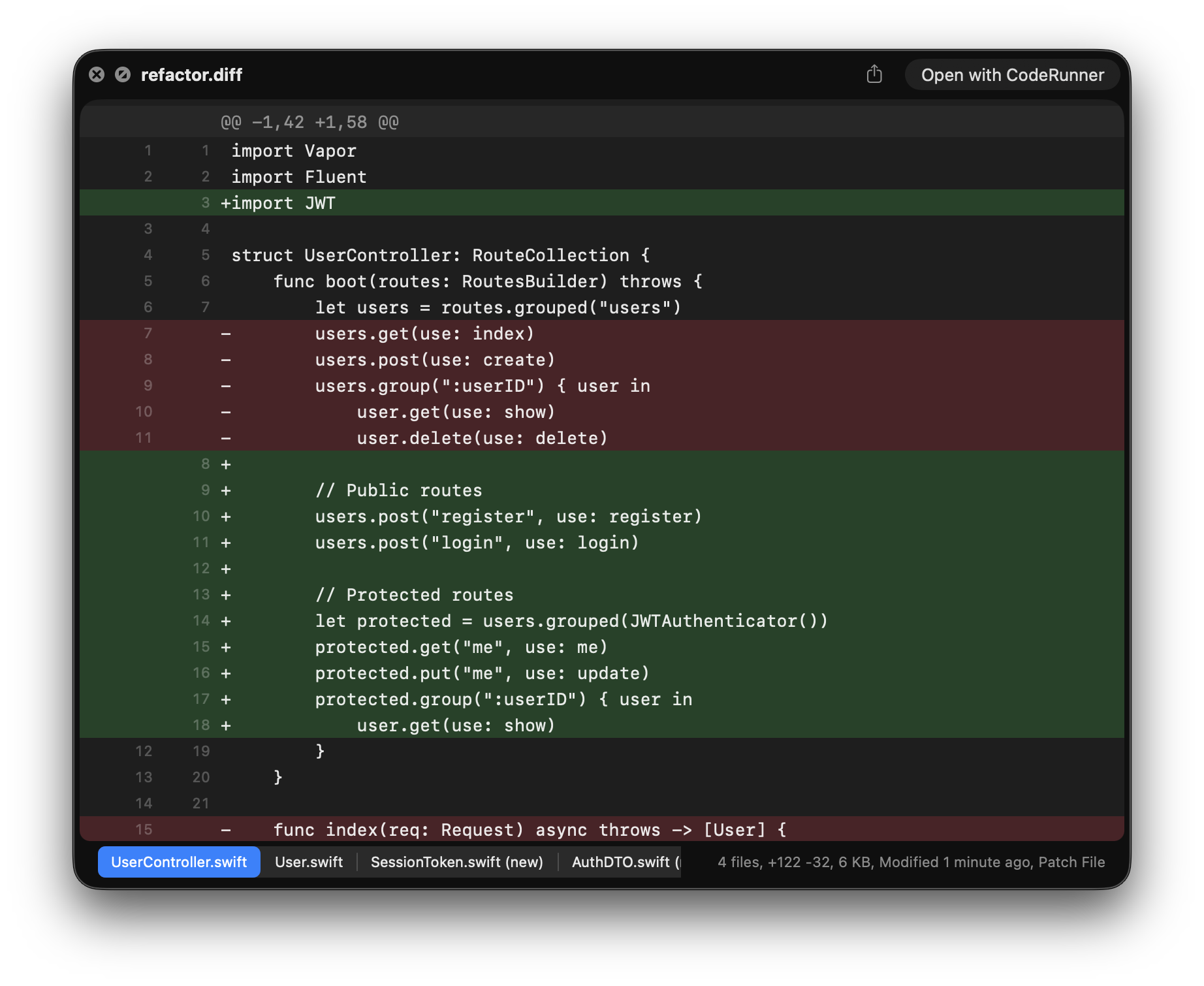1204x986 pixels.
Task: Click the circle-slash icon beside close button
Action: (x=123, y=74)
